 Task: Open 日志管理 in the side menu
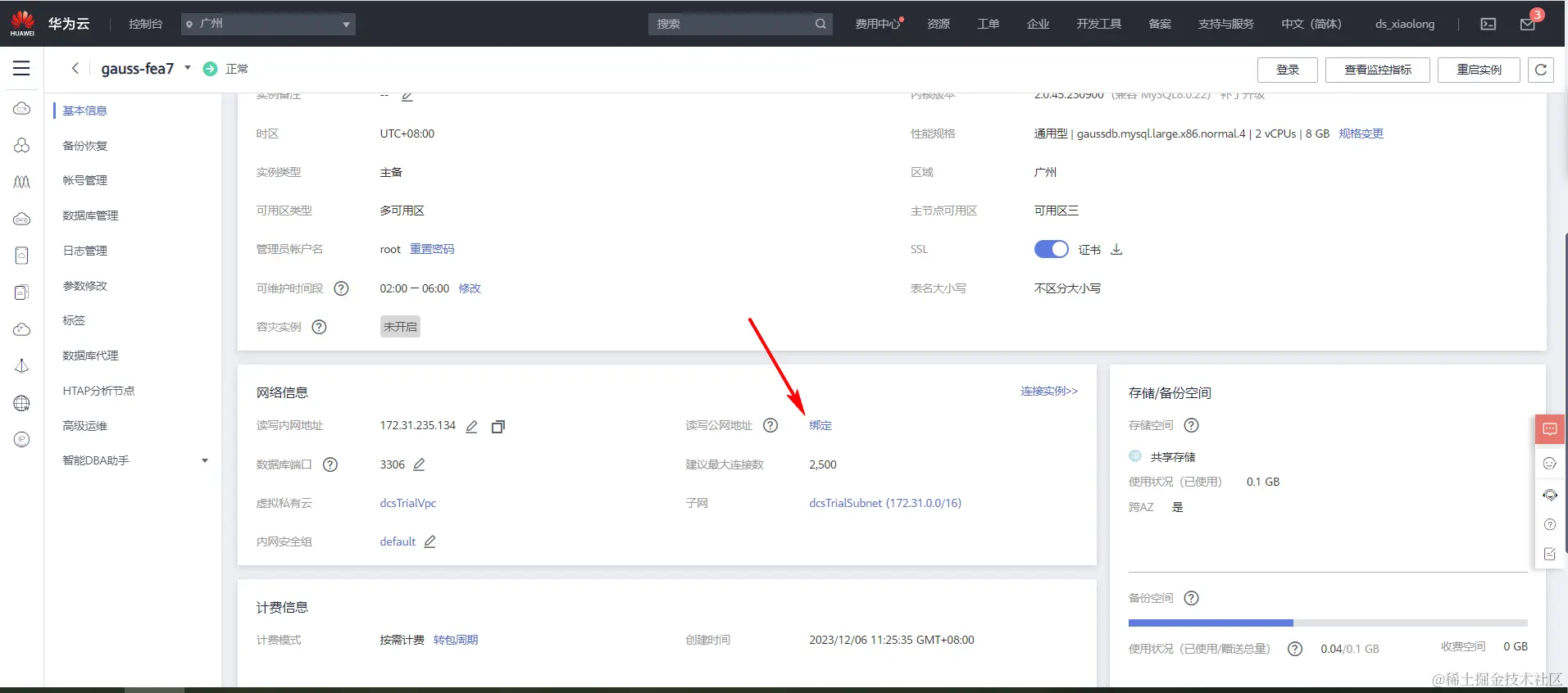point(85,251)
